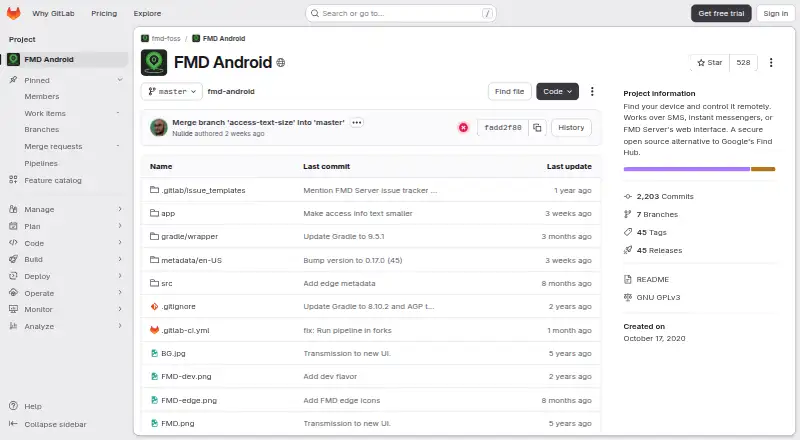
Task: Click Sign in button
Action: 776,13
